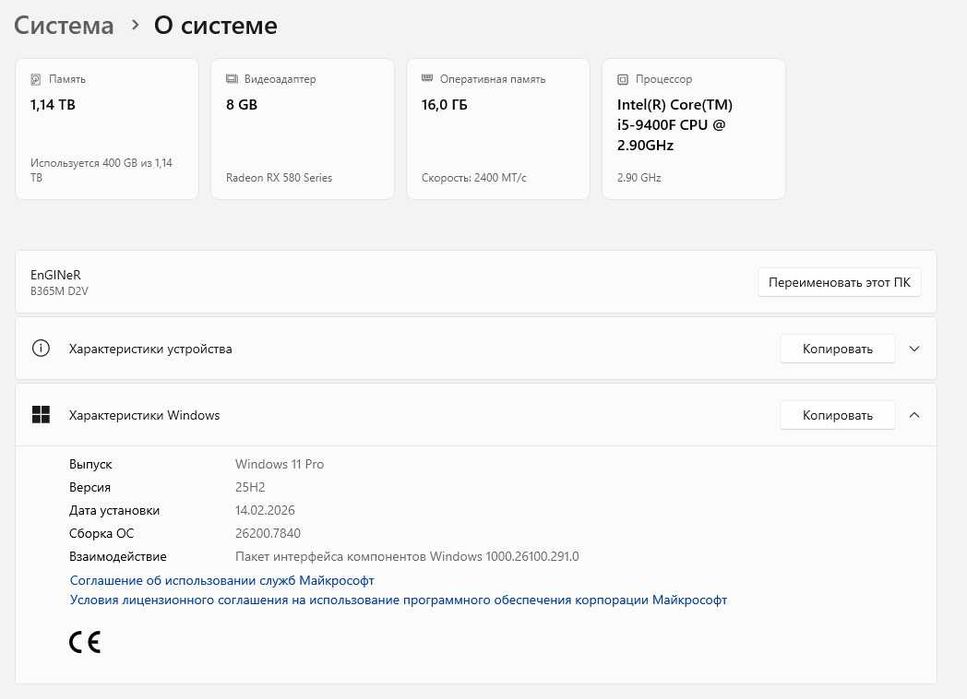
Task: Expand Характеристики устройства chevron
Action: coord(915,349)
